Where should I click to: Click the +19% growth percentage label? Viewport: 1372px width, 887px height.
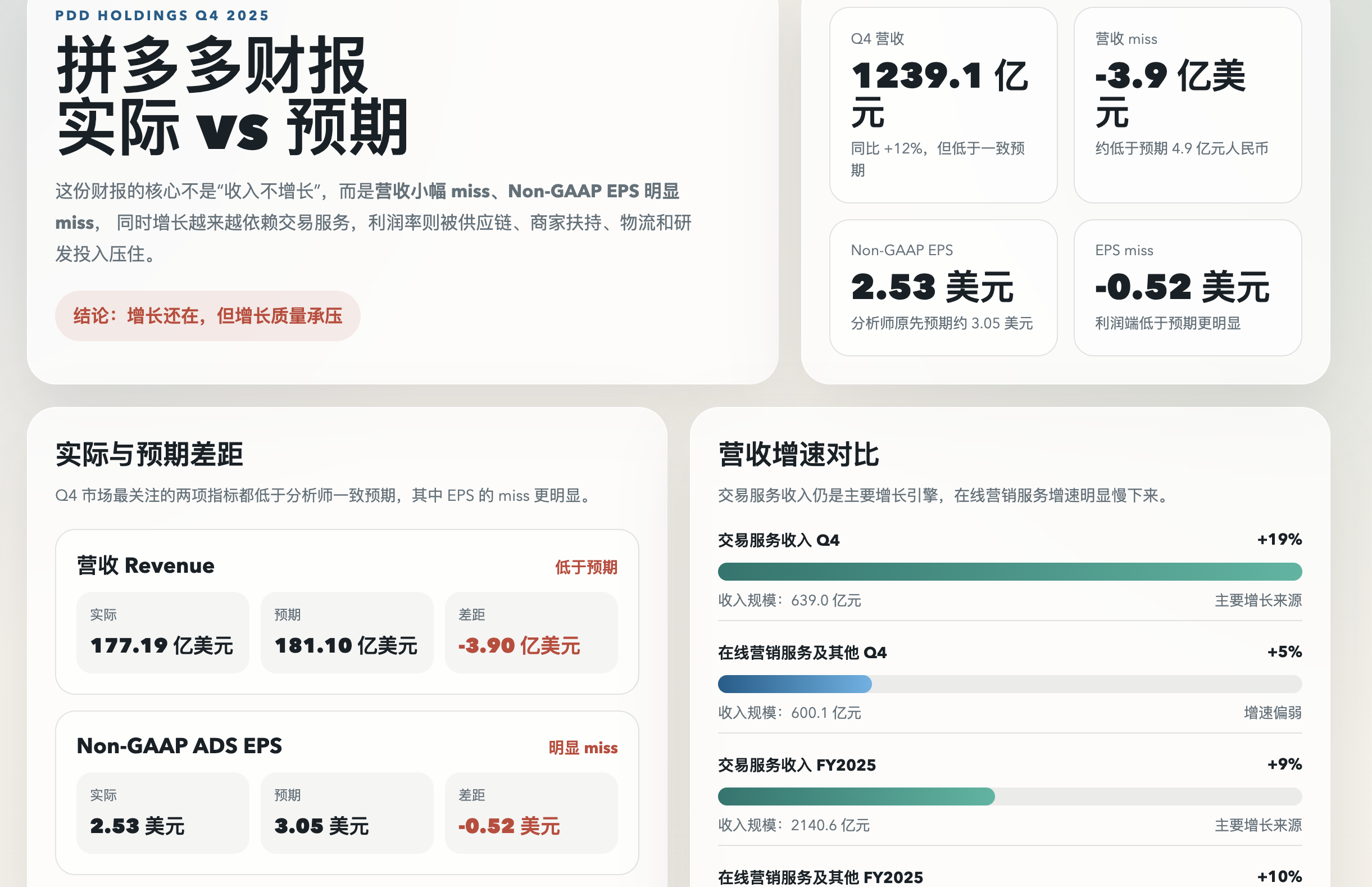click(x=1279, y=540)
